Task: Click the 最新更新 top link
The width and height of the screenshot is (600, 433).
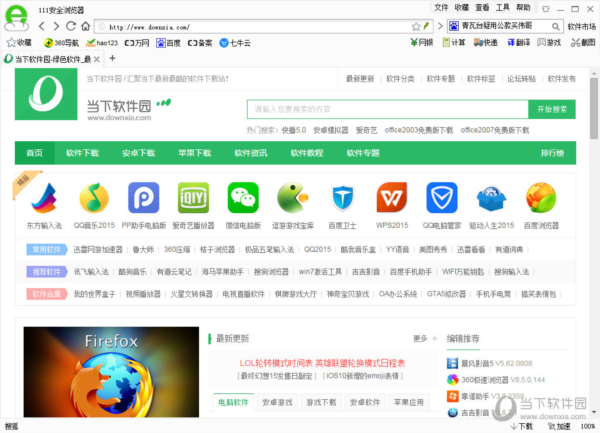Action: [x=360, y=79]
